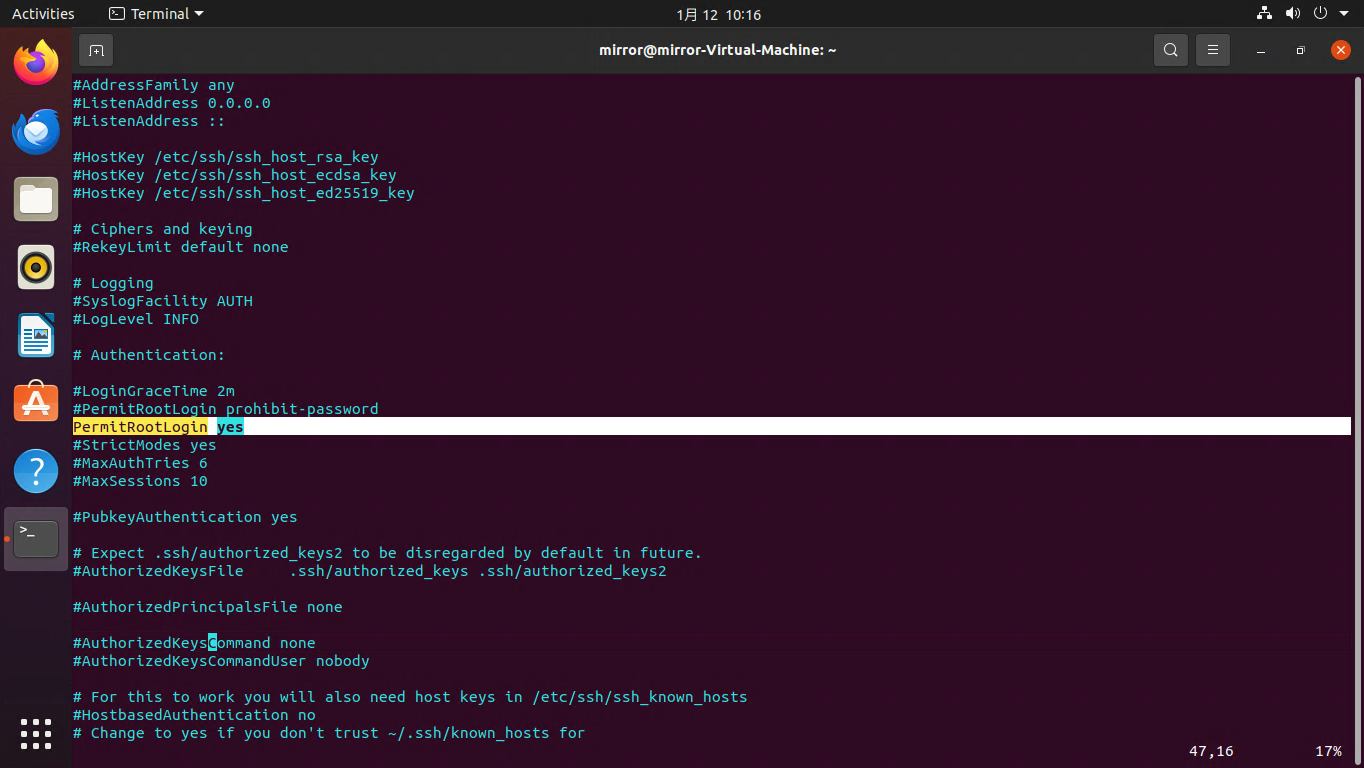Viewport: 1364px width, 768px height.
Task: Open a new terminal tab
Action: (x=96, y=50)
